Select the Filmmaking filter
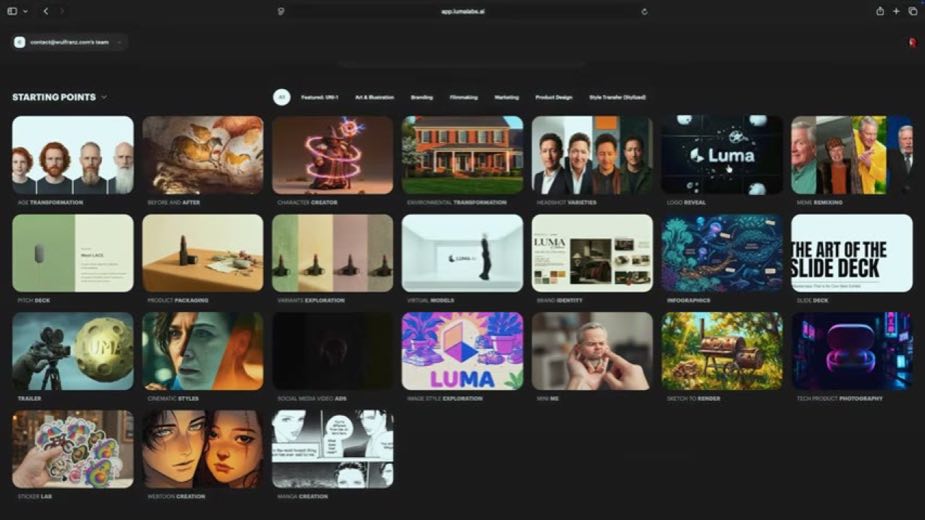Image resolution: width=925 pixels, height=520 pixels. click(x=464, y=97)
